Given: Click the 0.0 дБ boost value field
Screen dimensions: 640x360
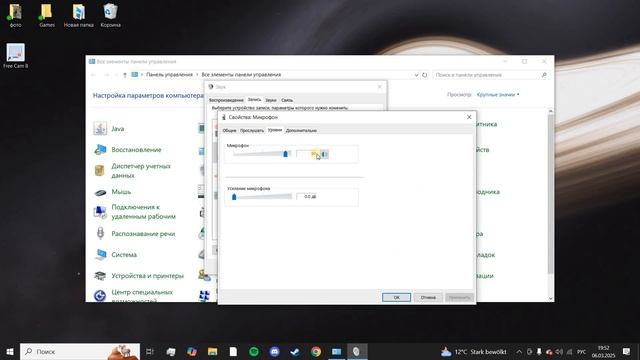Looking at the screenshot, I should (x=307, y=197).
